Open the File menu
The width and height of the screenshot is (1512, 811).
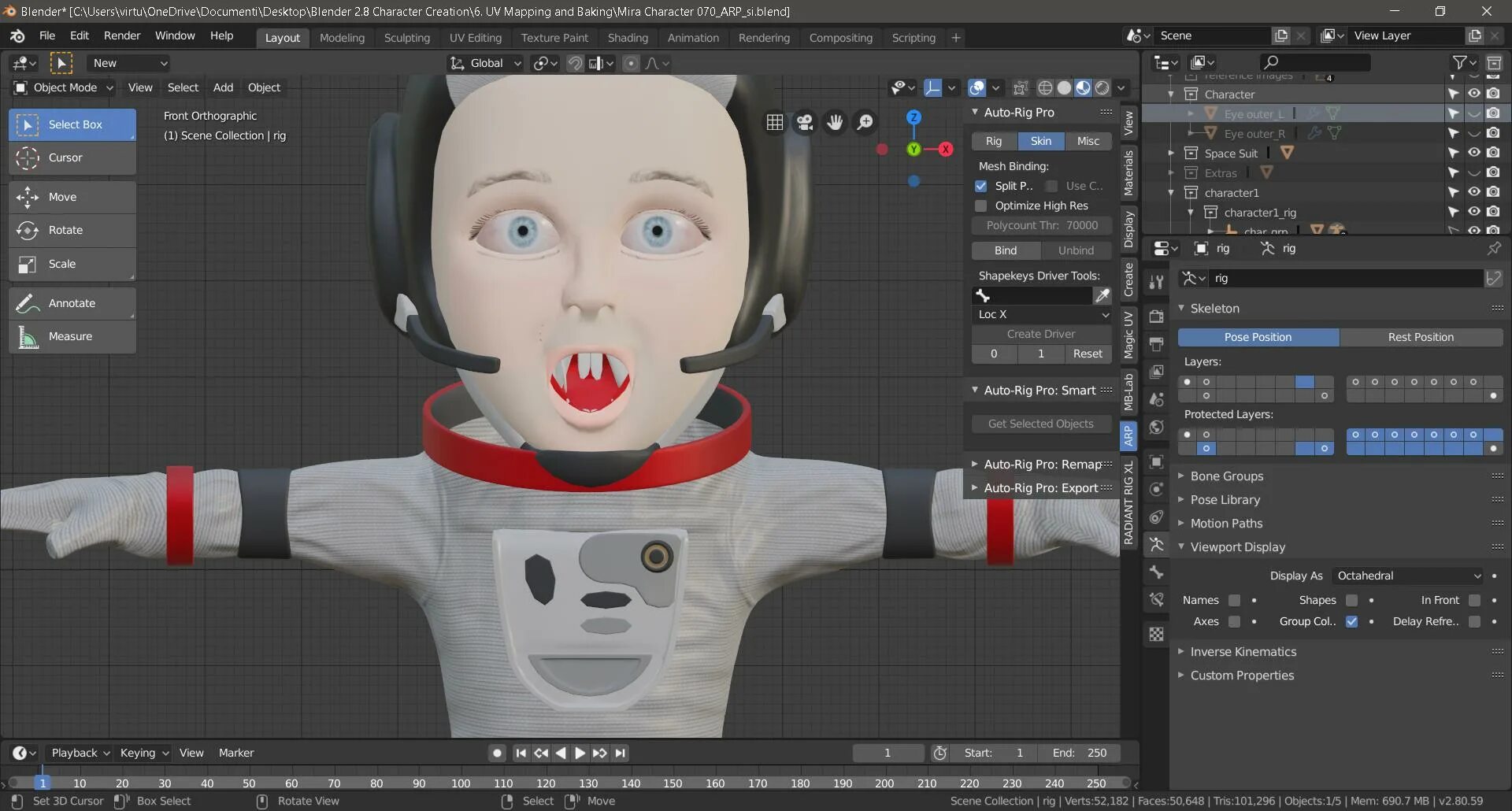(47, 35)
